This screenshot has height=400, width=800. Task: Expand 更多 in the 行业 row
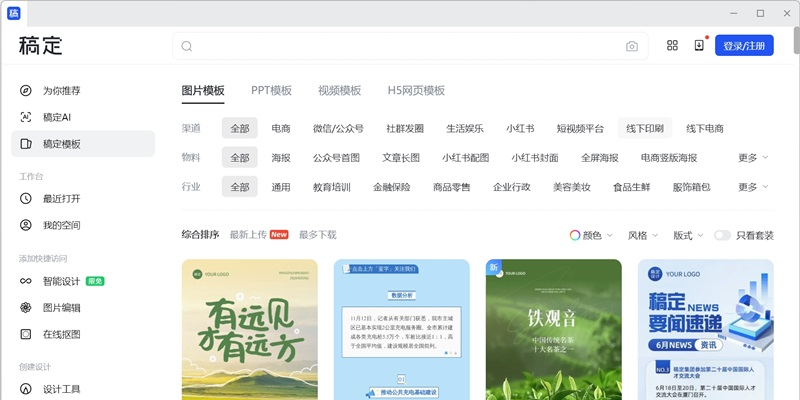(x=753, y=187)
